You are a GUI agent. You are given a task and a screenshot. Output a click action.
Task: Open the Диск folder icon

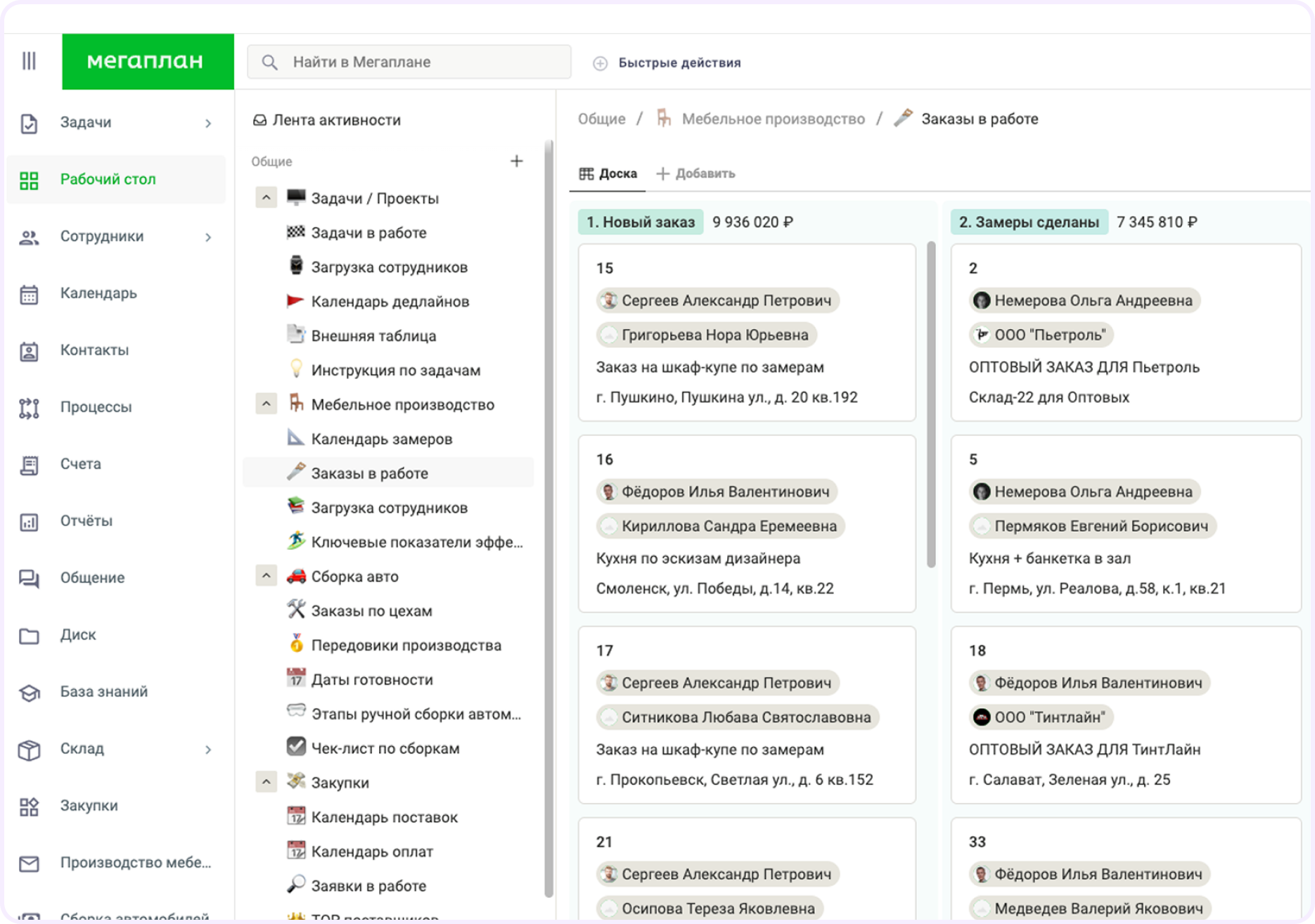[29, 636]
